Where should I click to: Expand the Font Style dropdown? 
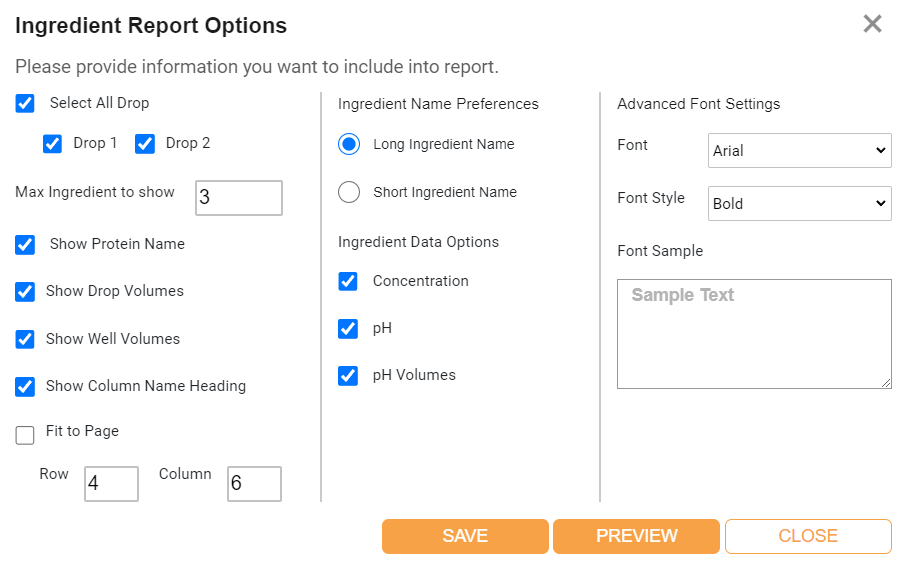click(x=799, y=203)
